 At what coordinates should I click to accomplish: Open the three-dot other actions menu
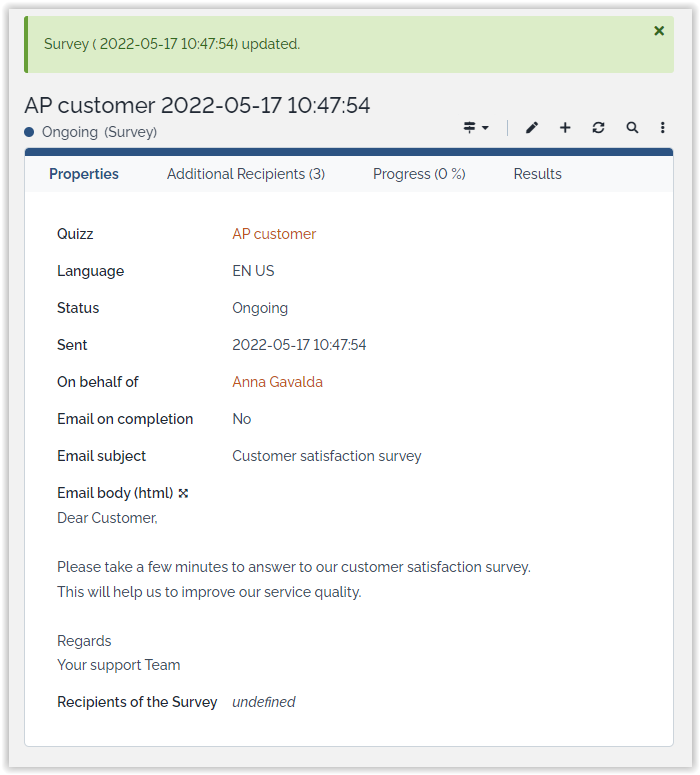point(662,128)
